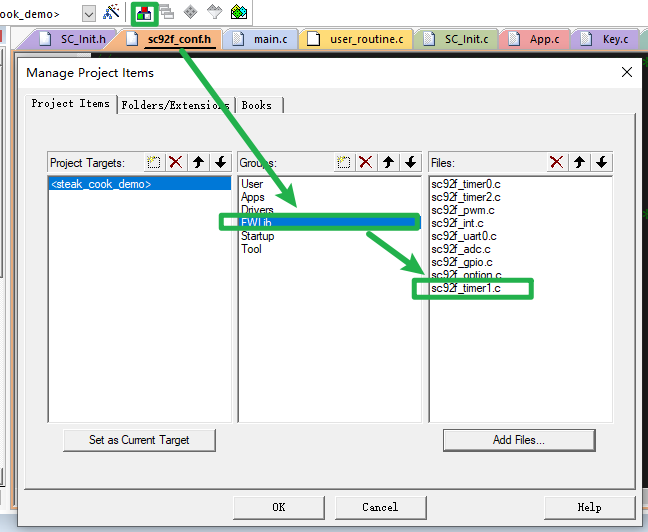648x532 pixels.
Task: Switch to the Project Items tab
Action: pyautogui.click(x=71, y=103)
